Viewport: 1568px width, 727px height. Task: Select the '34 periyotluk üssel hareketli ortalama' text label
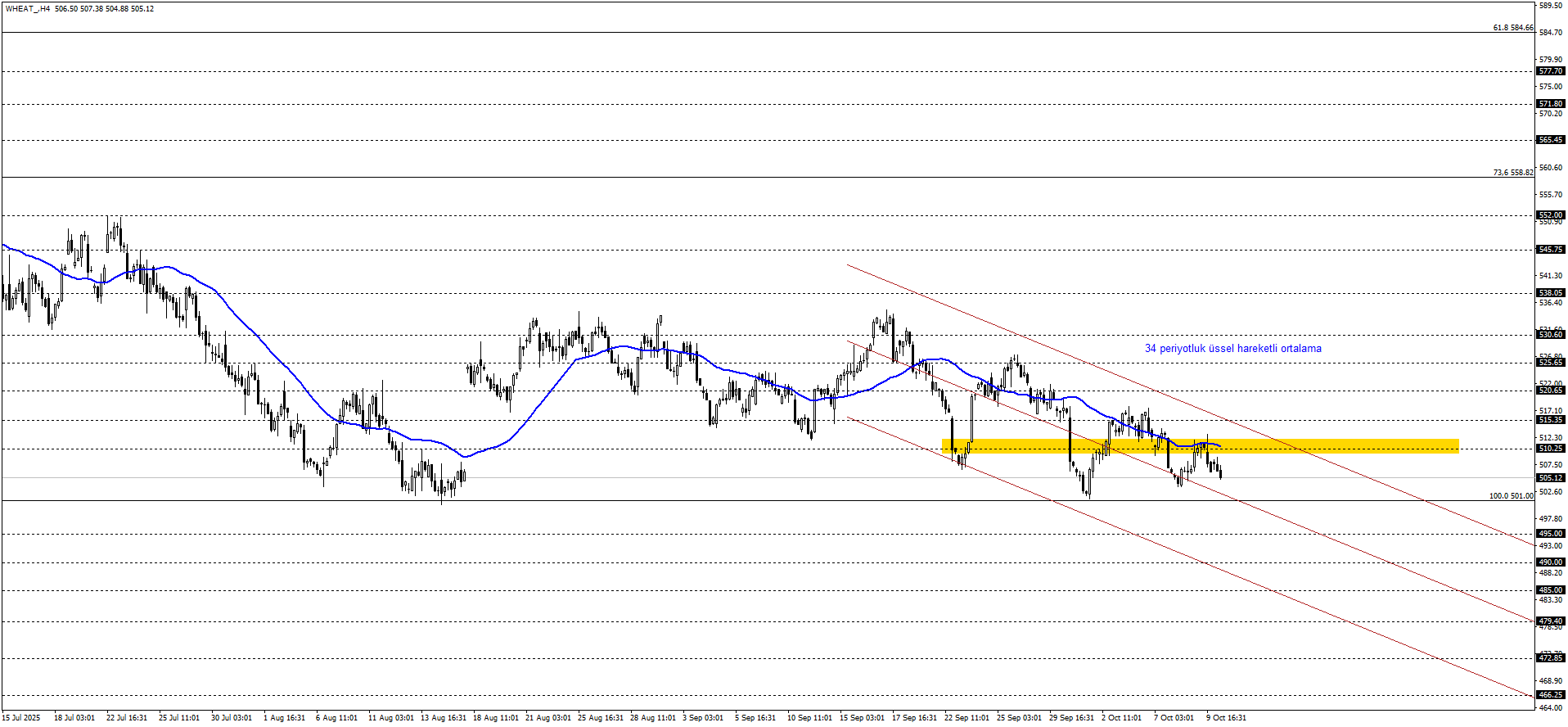(x=1232, y=349)
